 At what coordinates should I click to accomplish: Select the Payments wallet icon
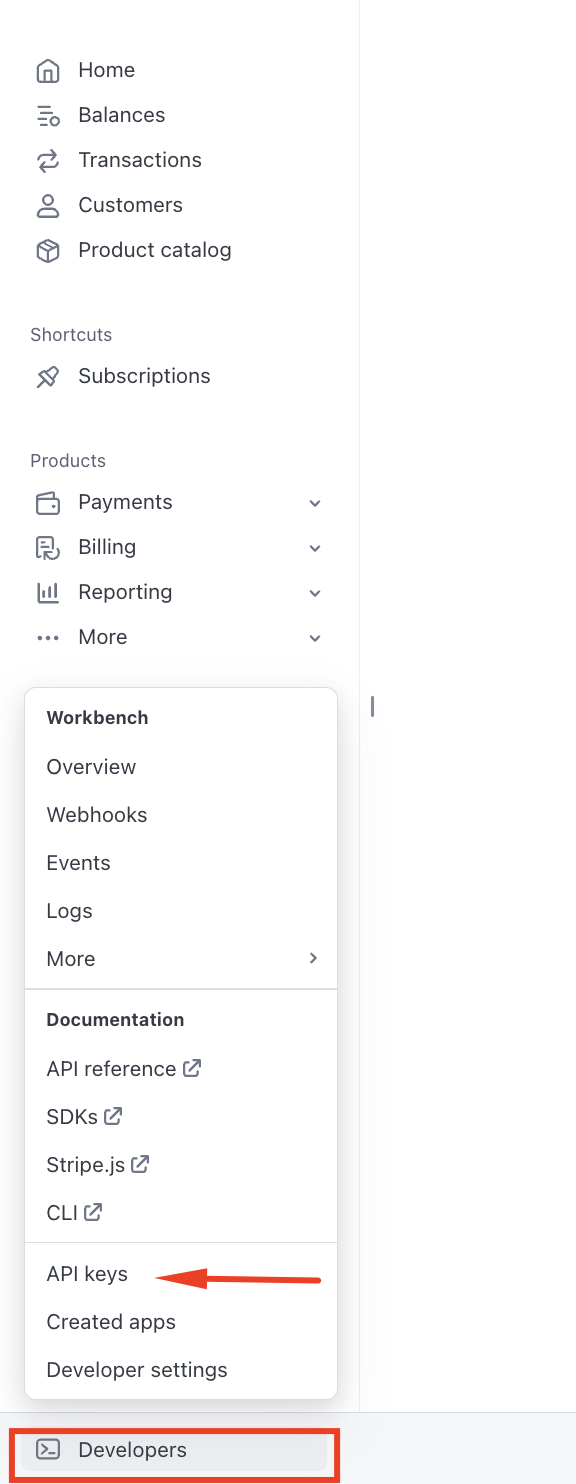point(47,503)
